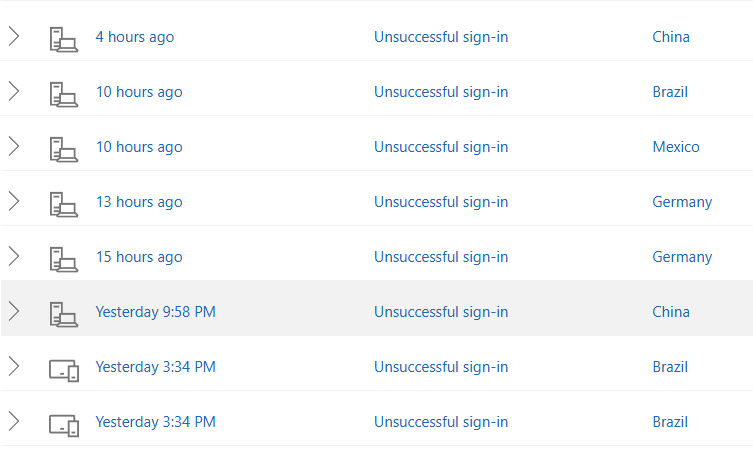
Task: Expand the 4 hours ago China sign-in
Action: click(14, 37)
